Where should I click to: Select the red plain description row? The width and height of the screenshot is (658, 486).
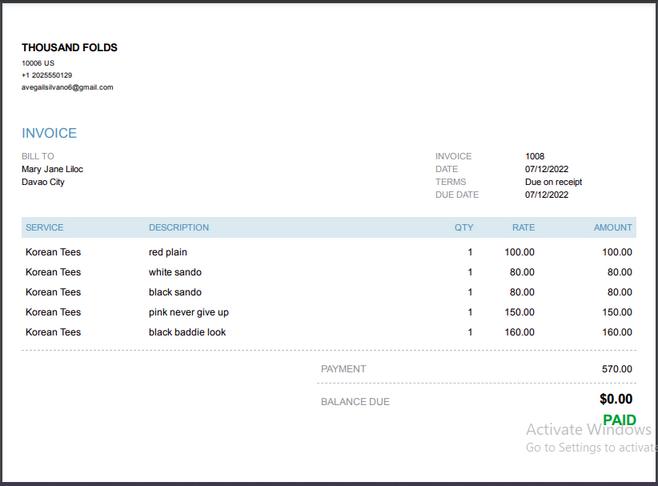coord(168,252)
